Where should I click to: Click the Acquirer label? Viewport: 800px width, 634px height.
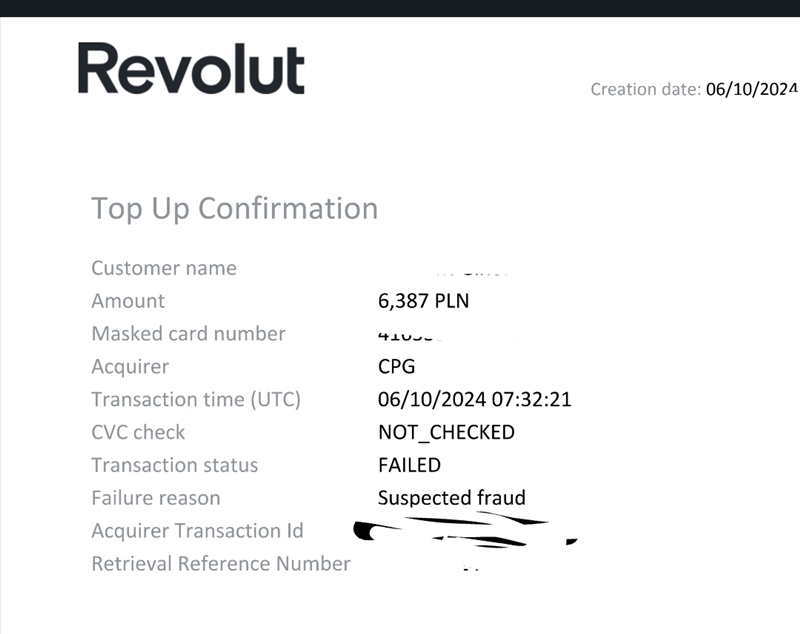pos(130,367)
